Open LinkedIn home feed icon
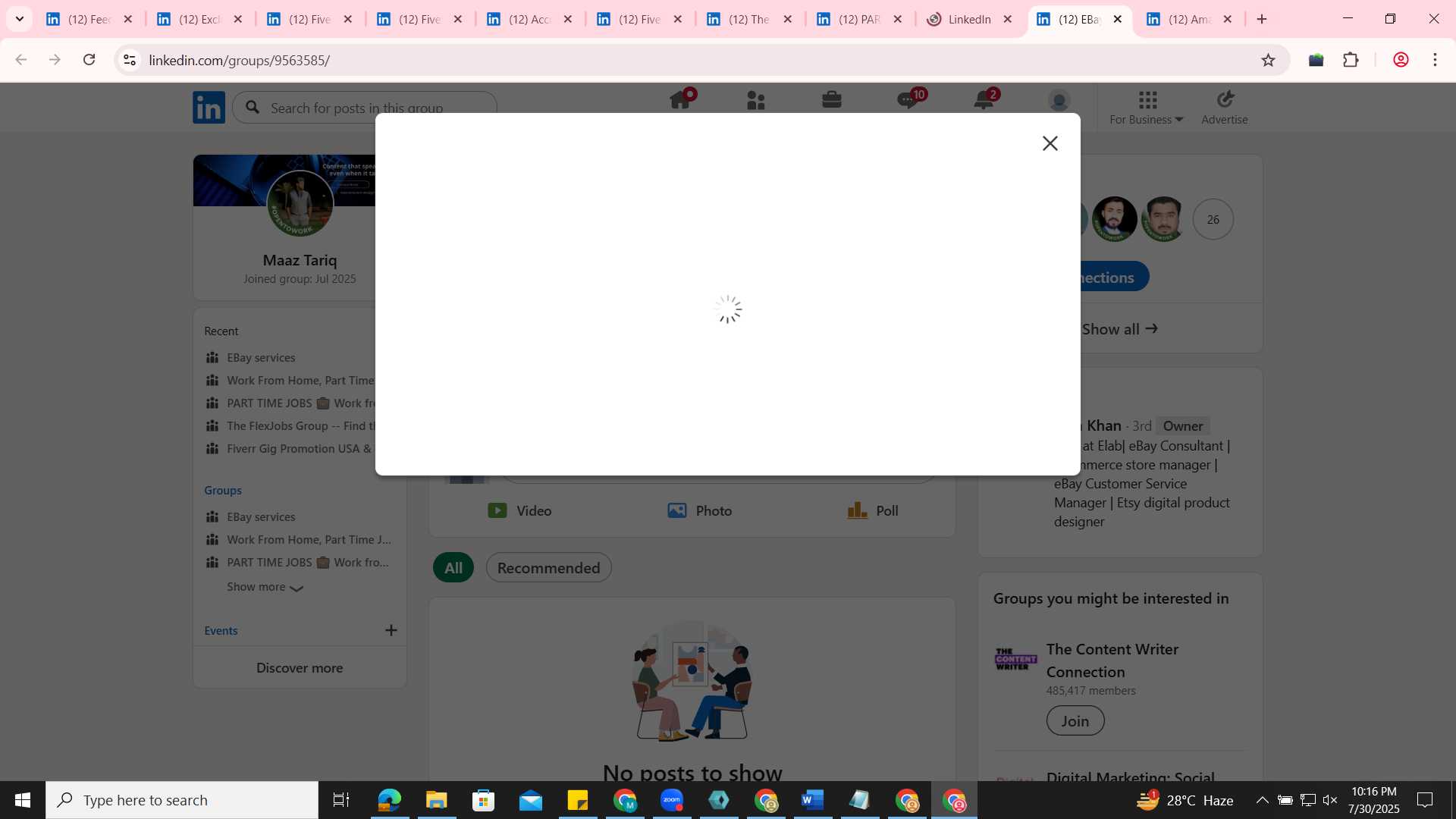The height and width of the screenshot is (819, 1456). (680, 100)
